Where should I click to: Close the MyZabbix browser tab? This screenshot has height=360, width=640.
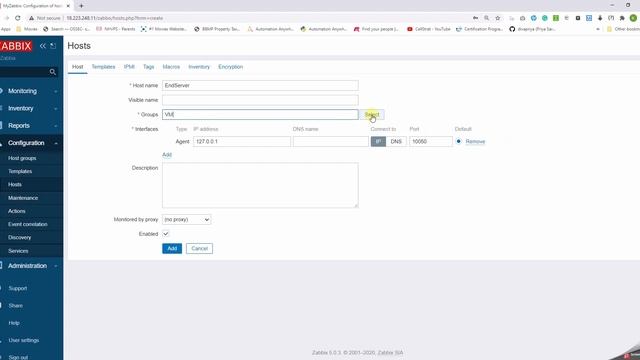(68, 6)
